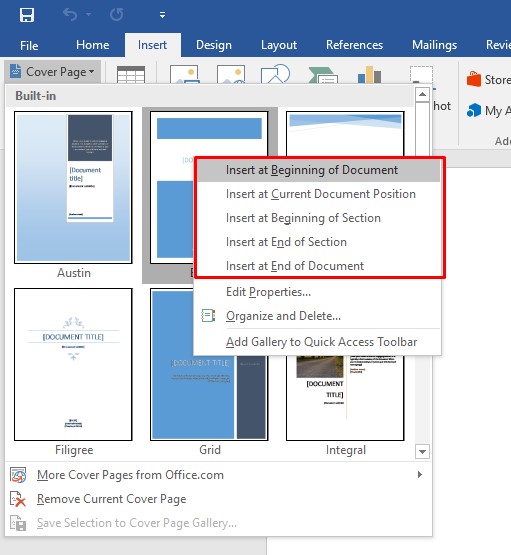
Task: Select Insert at Beginning of Section
Action: pyautogui.click(x=318, y=218)
